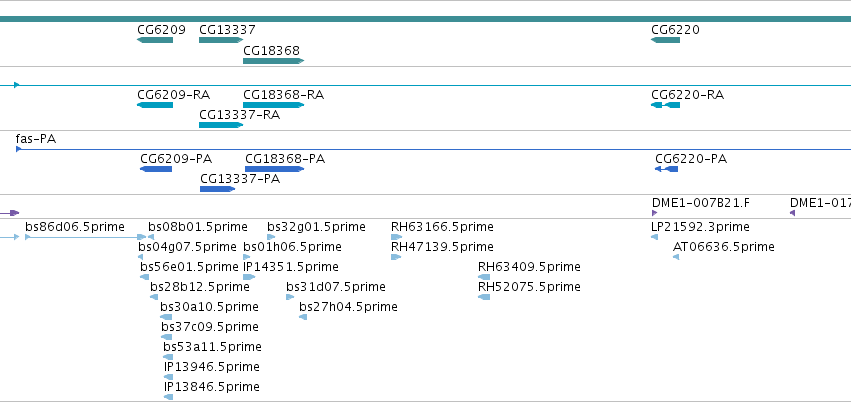The height and width of the screenshot is (402, 851).
Task: Click the CG18368-PA label text
Action: (x=285, y=159)
